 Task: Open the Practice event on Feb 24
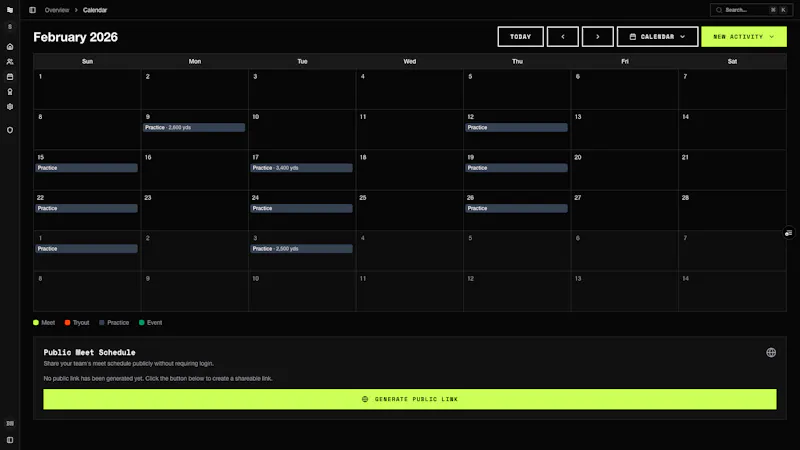point(301,208)
